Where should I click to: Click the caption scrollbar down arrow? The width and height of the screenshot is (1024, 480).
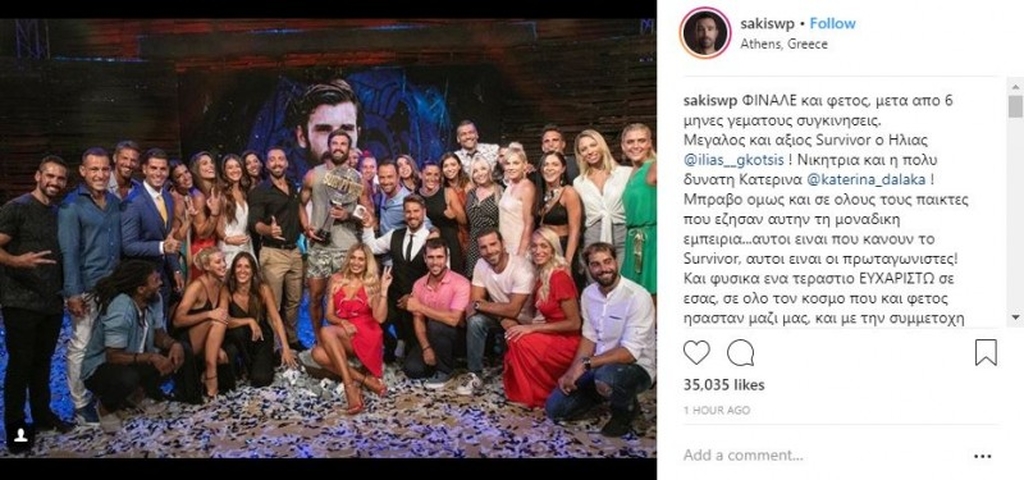[x=1015, y=317]
